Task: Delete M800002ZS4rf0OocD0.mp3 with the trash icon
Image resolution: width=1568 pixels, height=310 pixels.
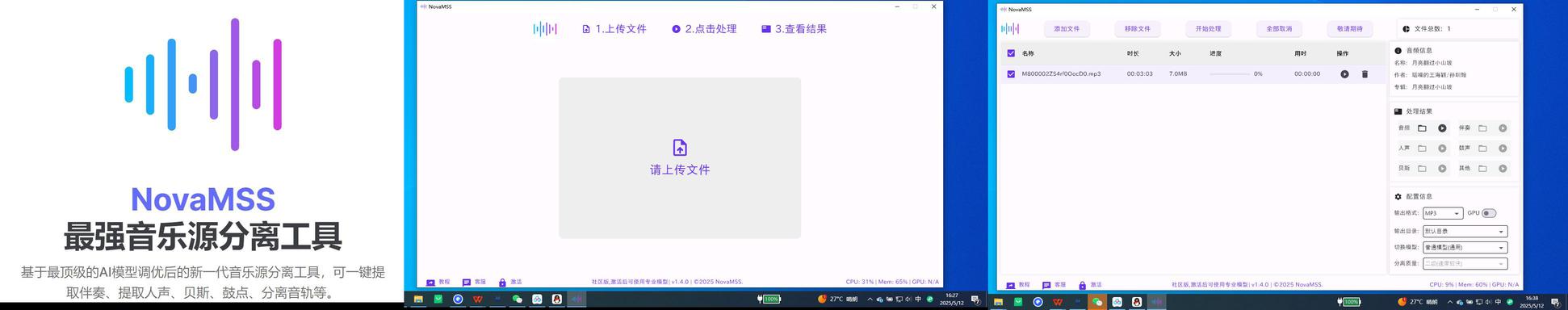Action: click(1365, 74)
